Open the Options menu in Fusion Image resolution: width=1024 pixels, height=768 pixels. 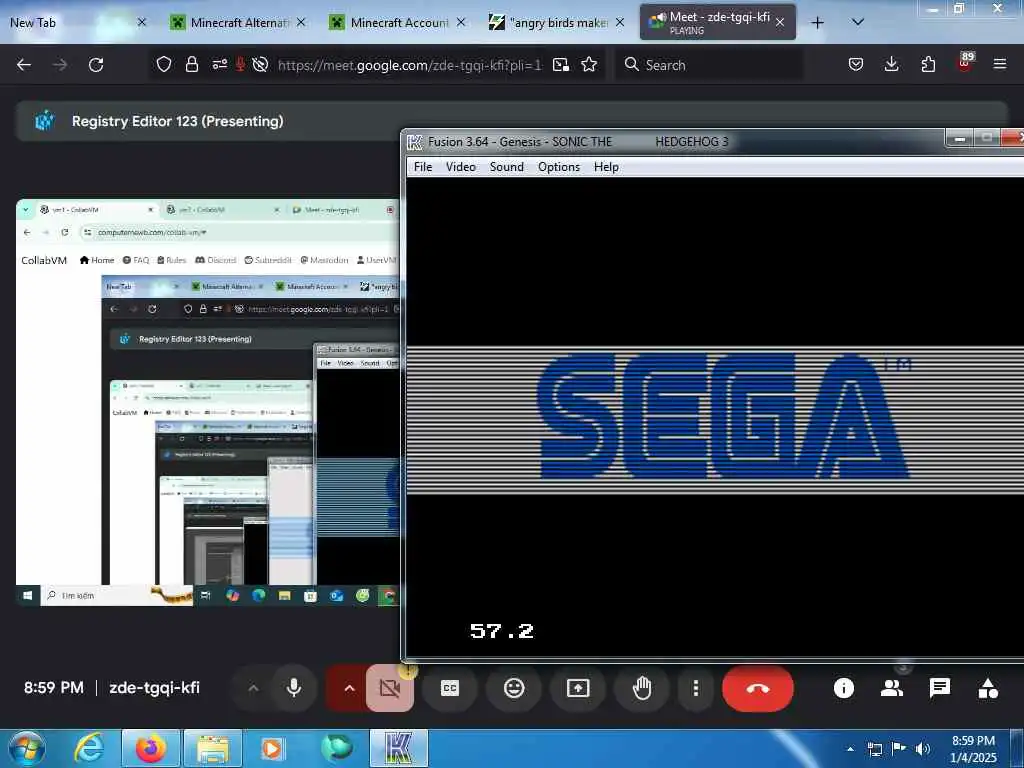[559, 167]
